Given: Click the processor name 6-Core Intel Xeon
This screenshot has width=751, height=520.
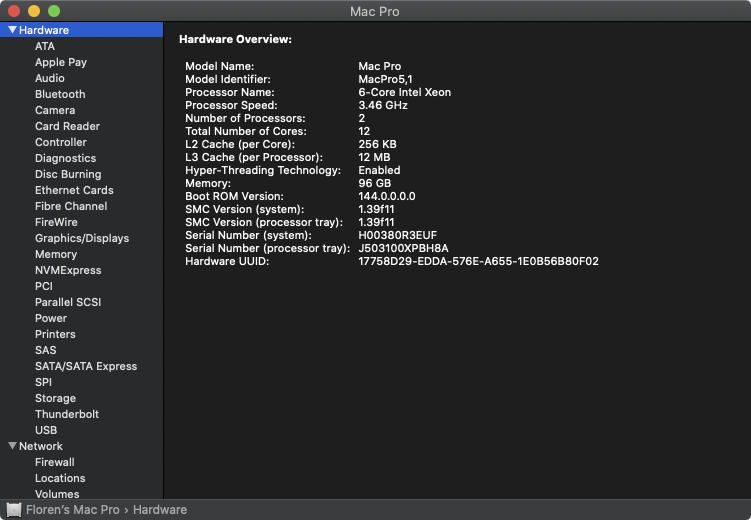Looking at the screenshot, I should pos(404,92).
